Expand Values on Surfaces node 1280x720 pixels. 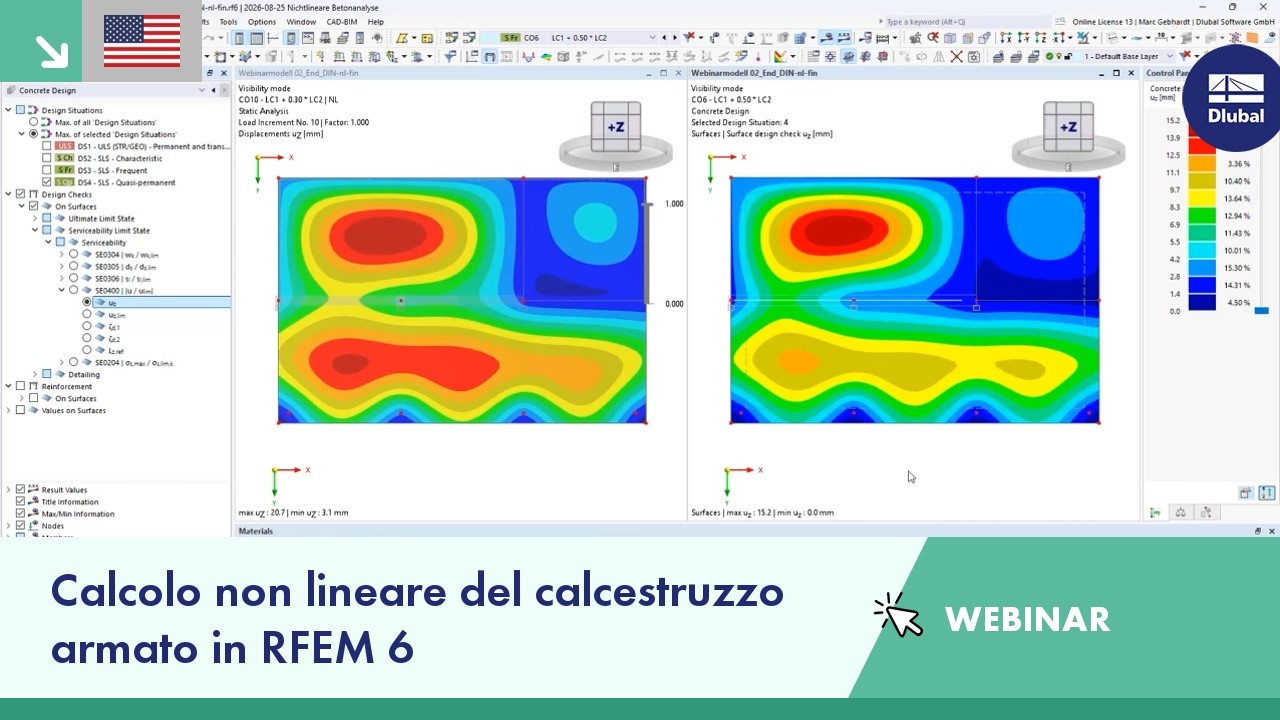pyautogui.click(x=9, y=410)
